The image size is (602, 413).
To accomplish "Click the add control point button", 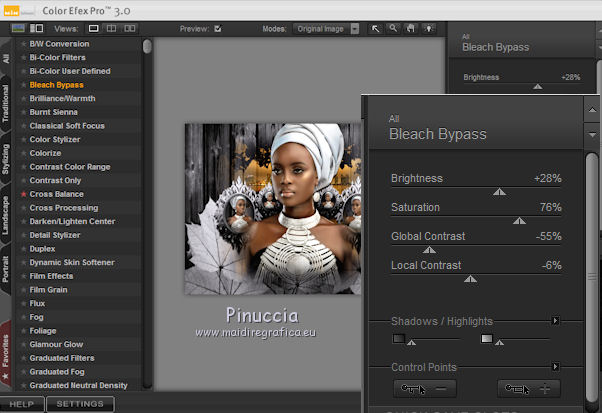I will pyautogui.click(x=529, y=388).
